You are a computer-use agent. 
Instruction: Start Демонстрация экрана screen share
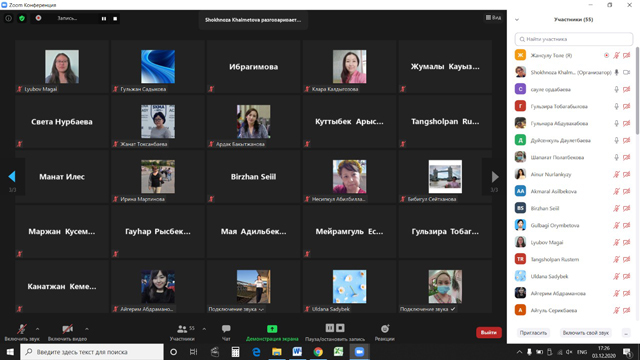(272, 332)
